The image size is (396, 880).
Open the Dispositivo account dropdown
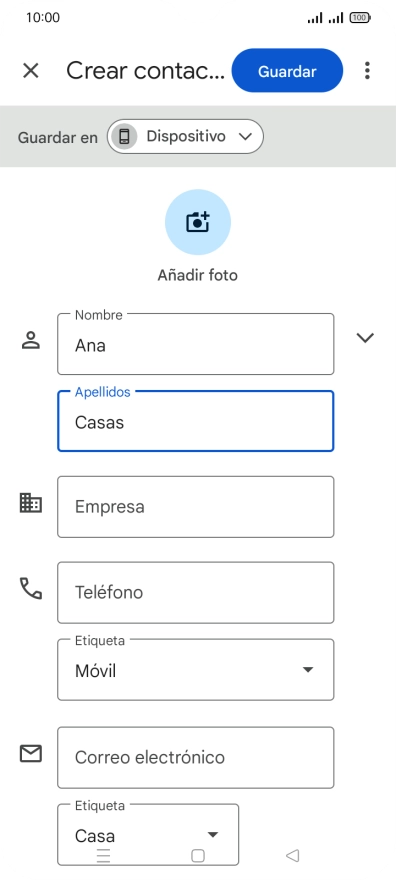coord(185,136)
